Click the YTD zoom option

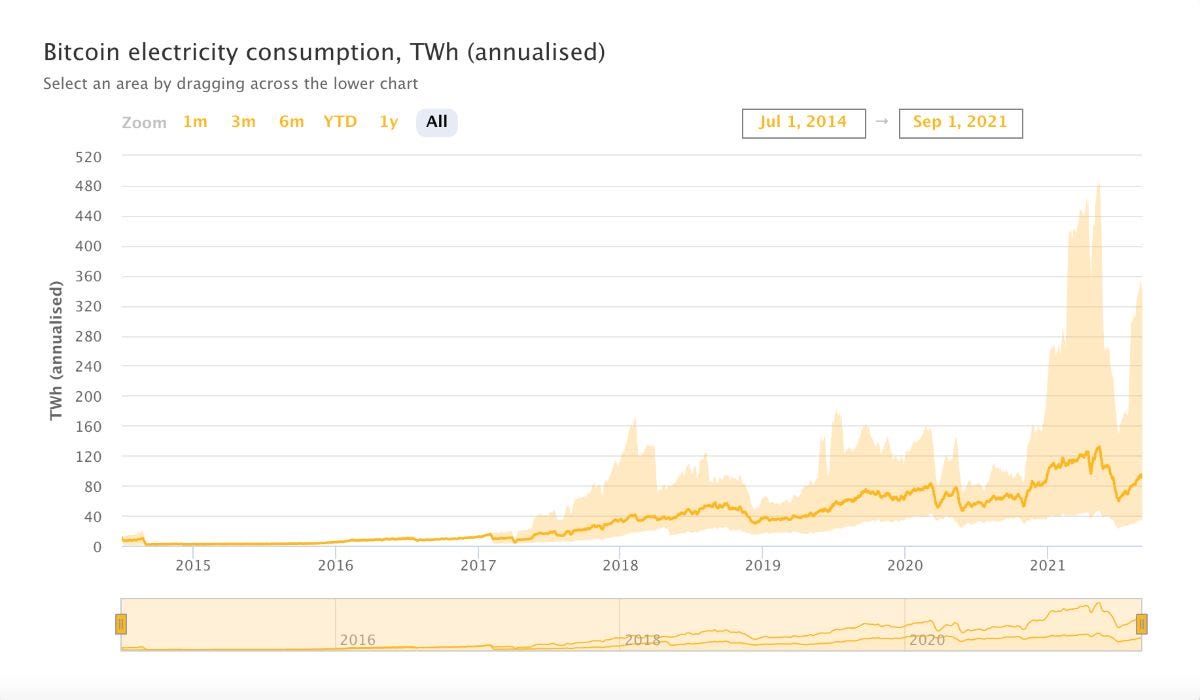coord(340,122)
